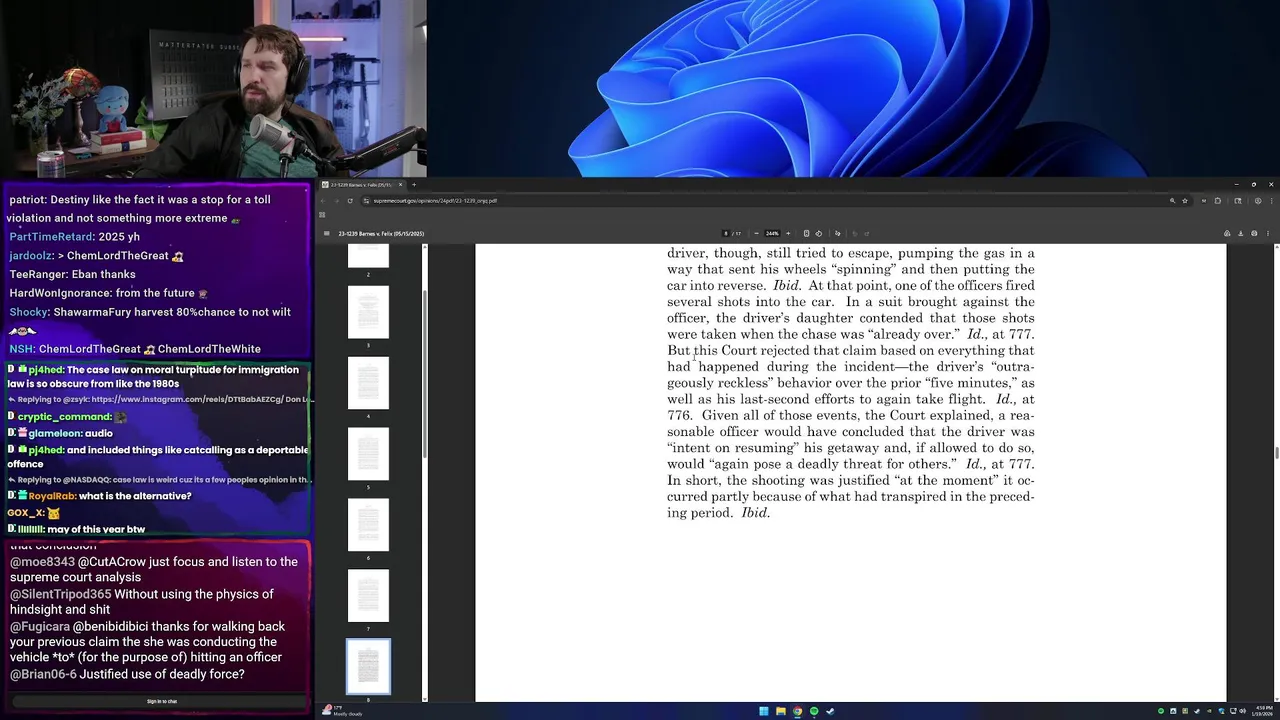Click the fit to page icon
The height and width of the screenshot is (720, 1280).
(x=806, y=233)
